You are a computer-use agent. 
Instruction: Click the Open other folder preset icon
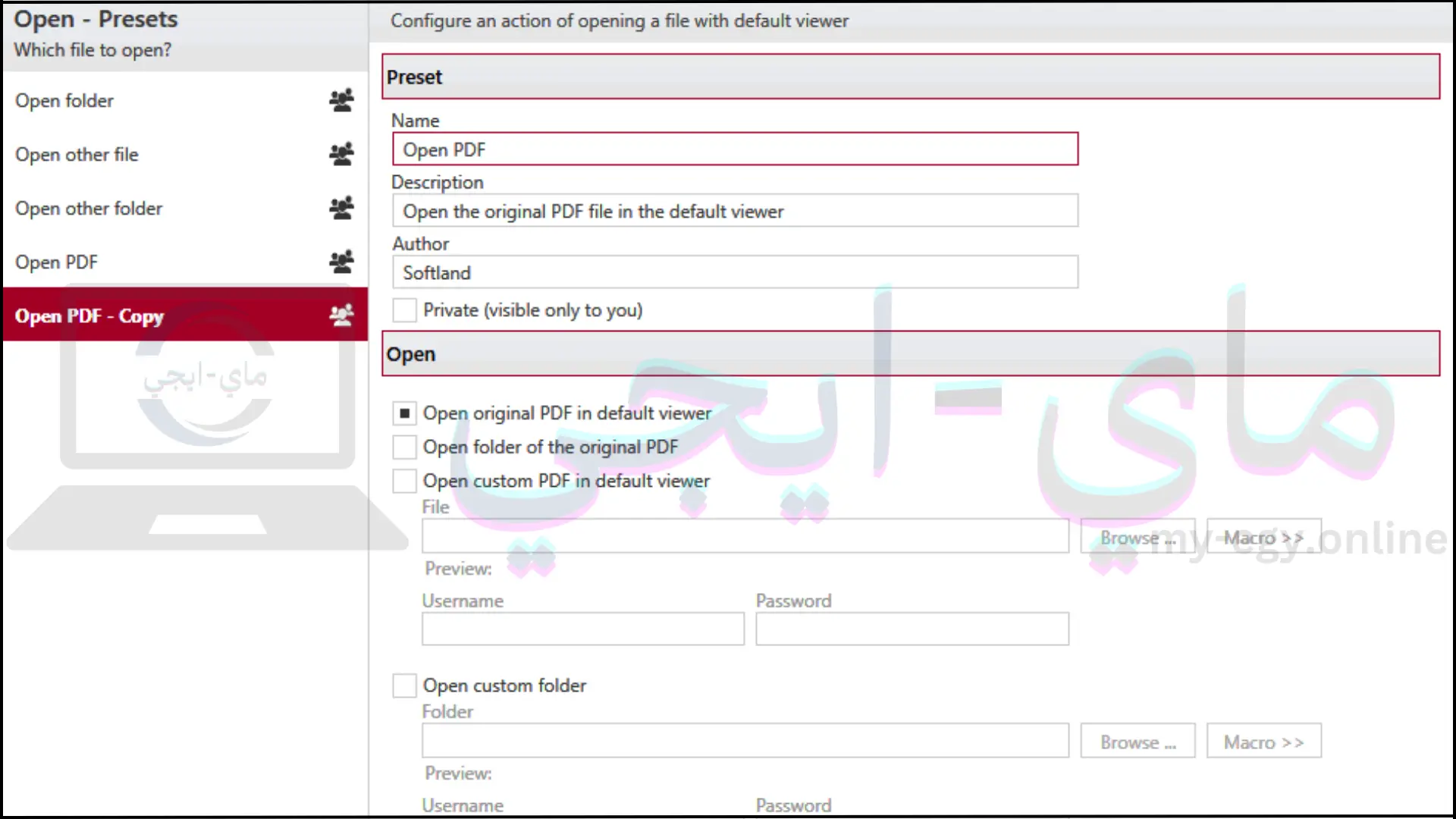pos(341,208)
